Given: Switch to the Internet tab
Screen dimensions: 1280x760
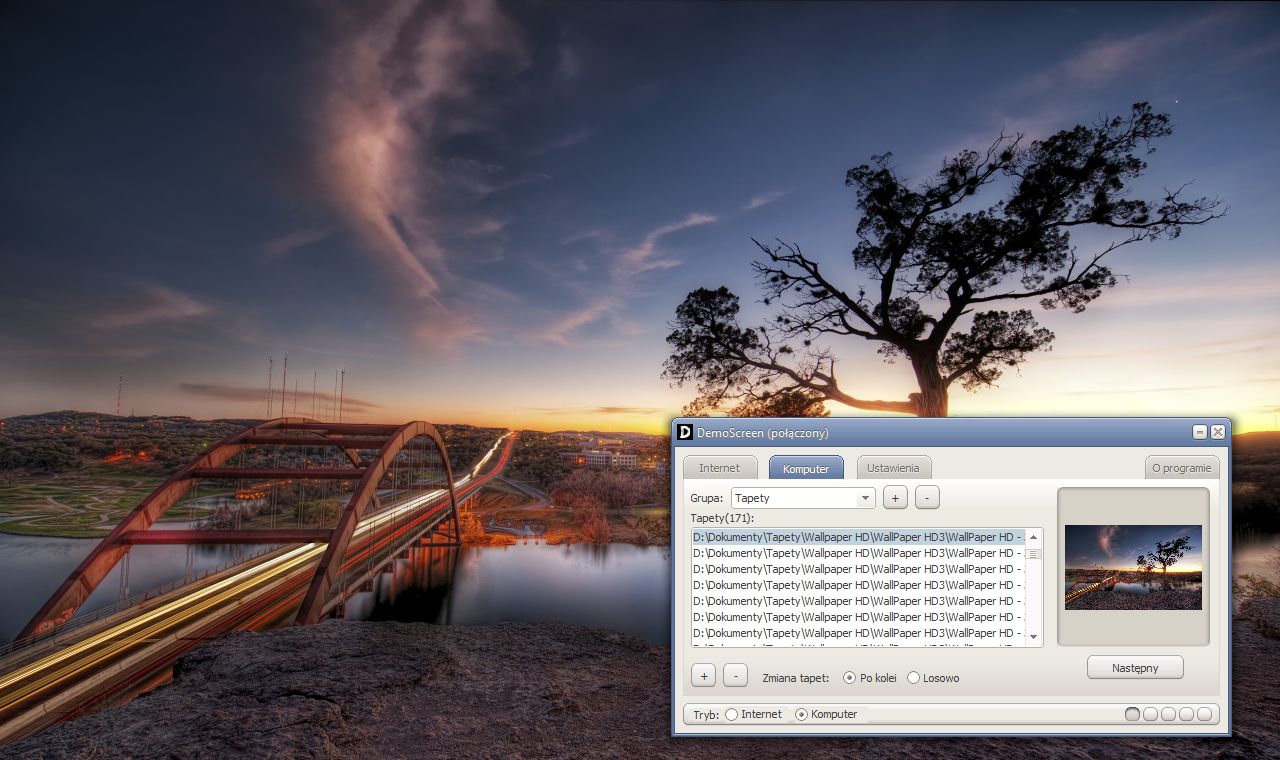Looking at the screenshot, I should tap(720, 468).
